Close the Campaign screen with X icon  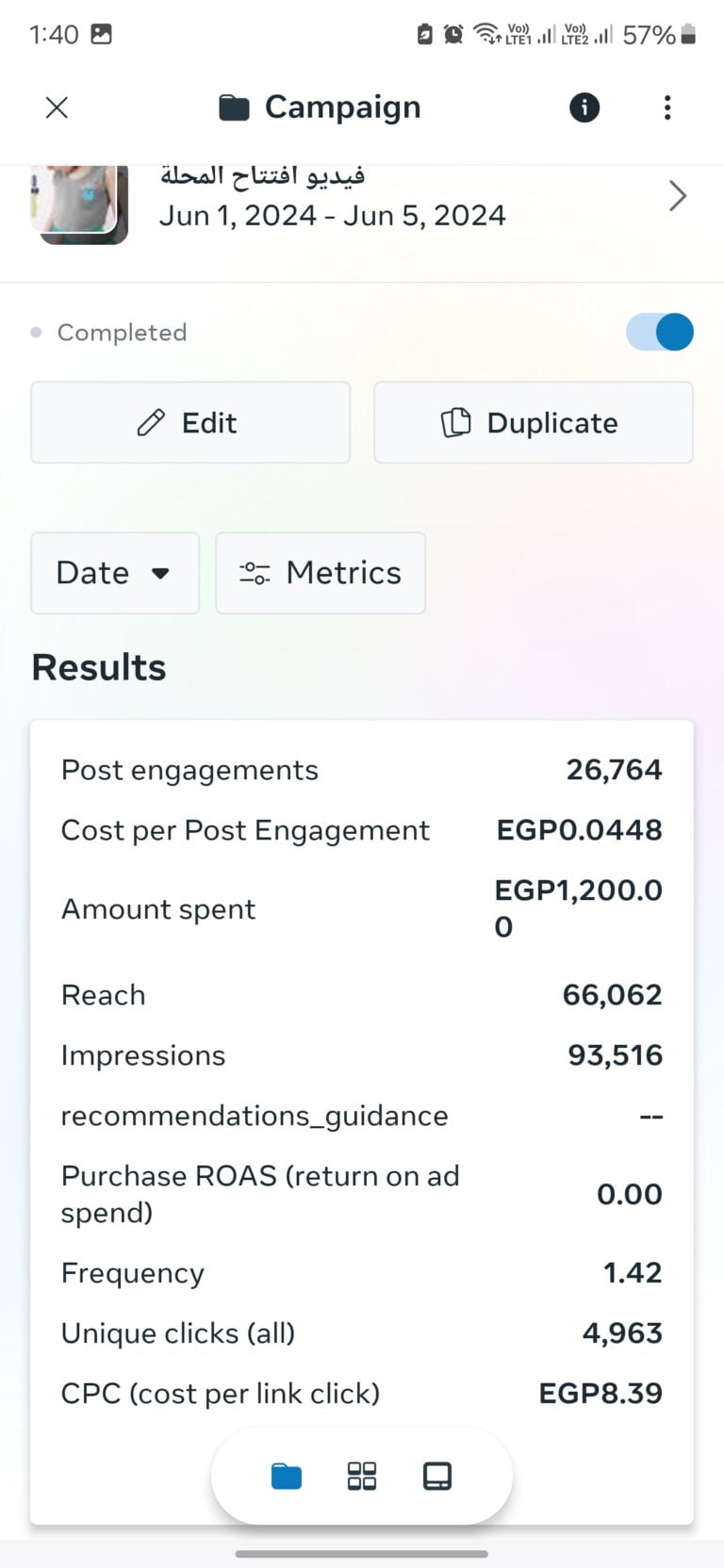tap(57, 107)
